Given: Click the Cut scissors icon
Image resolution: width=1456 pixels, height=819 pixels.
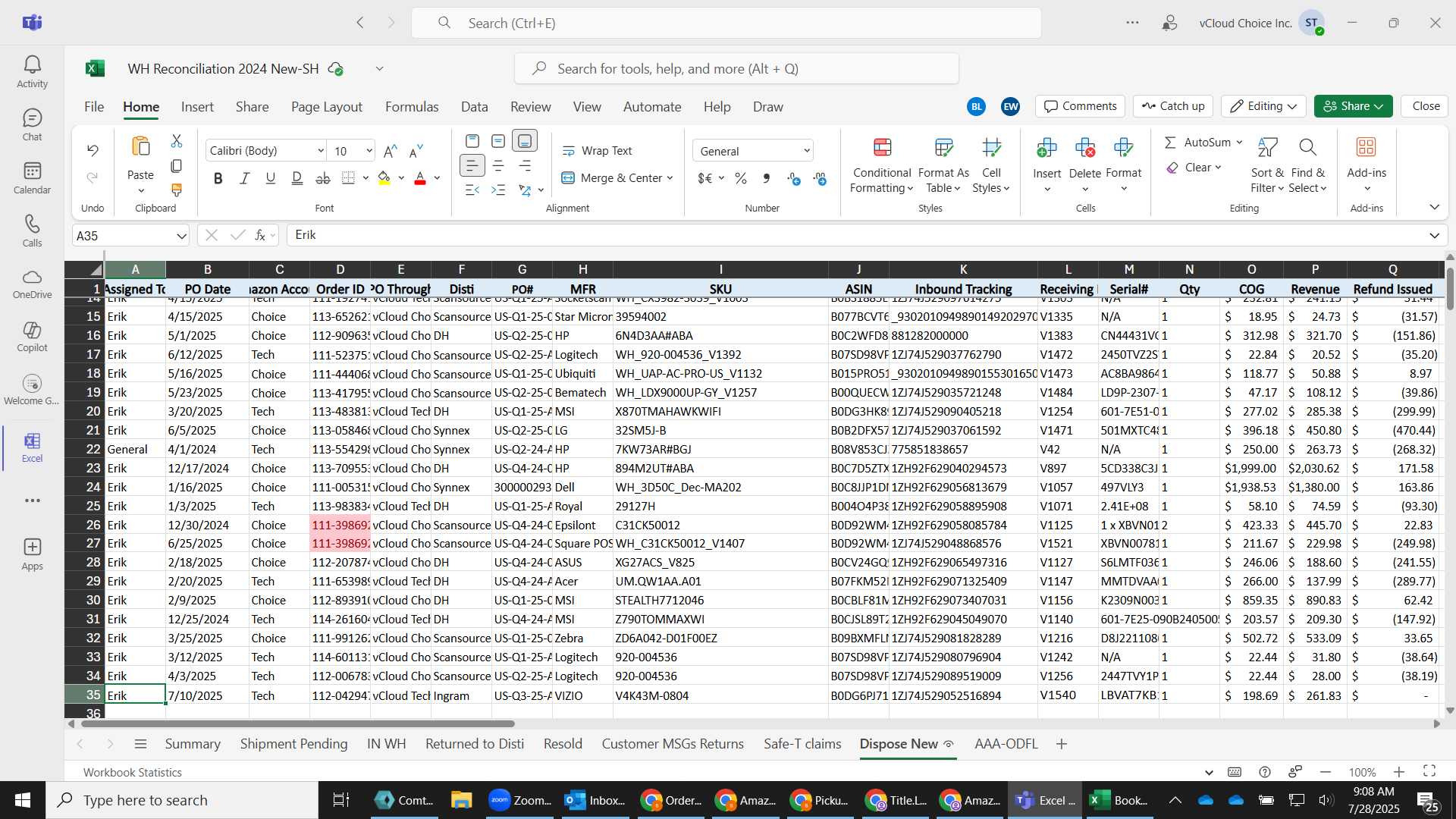Looking at the screenshot, I should click(177, 141).
